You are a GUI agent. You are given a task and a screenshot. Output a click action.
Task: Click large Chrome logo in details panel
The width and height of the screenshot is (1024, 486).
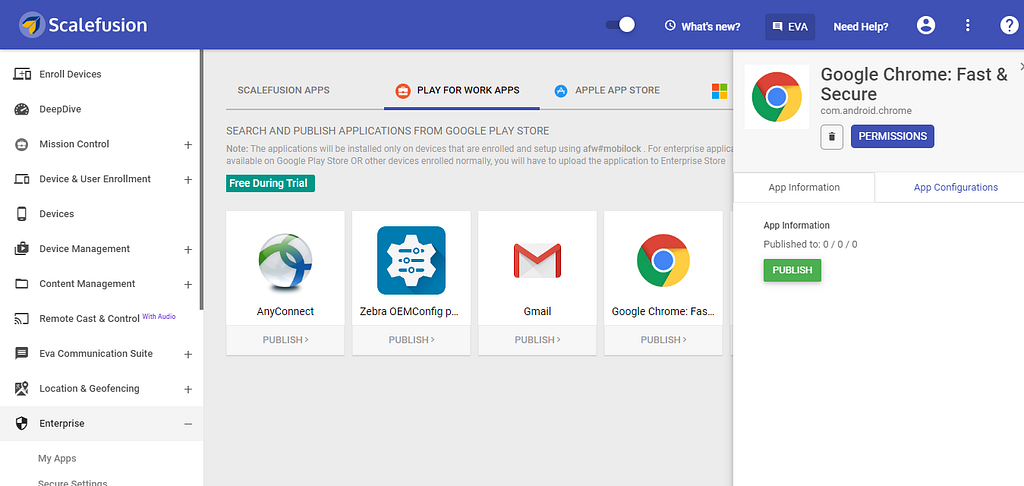[776, 97]
